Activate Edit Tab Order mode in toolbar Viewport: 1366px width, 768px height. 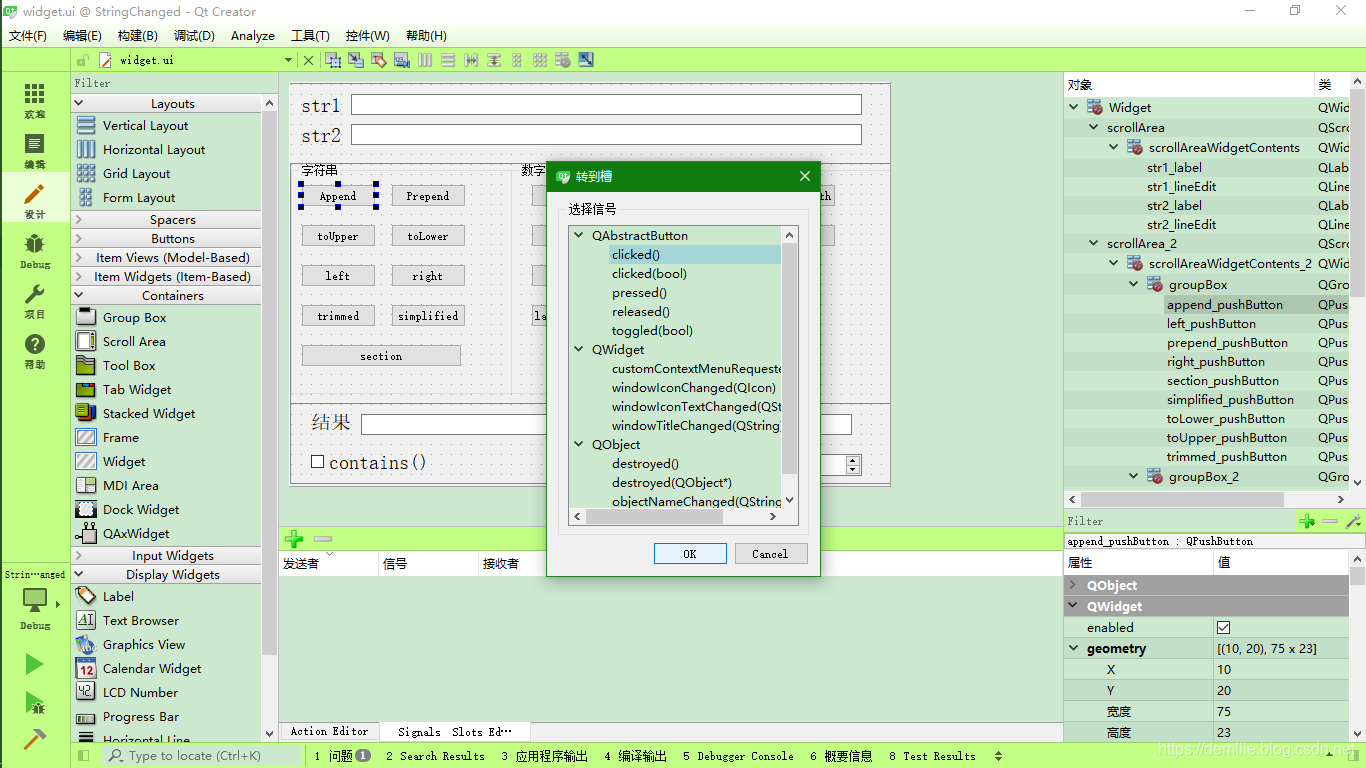coord(402,60)
